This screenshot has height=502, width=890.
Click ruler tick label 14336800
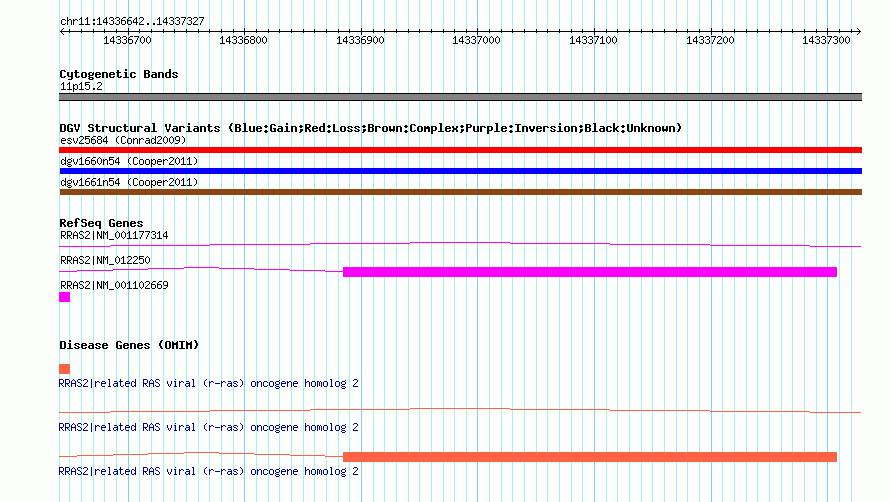click(x=243, y=40)
